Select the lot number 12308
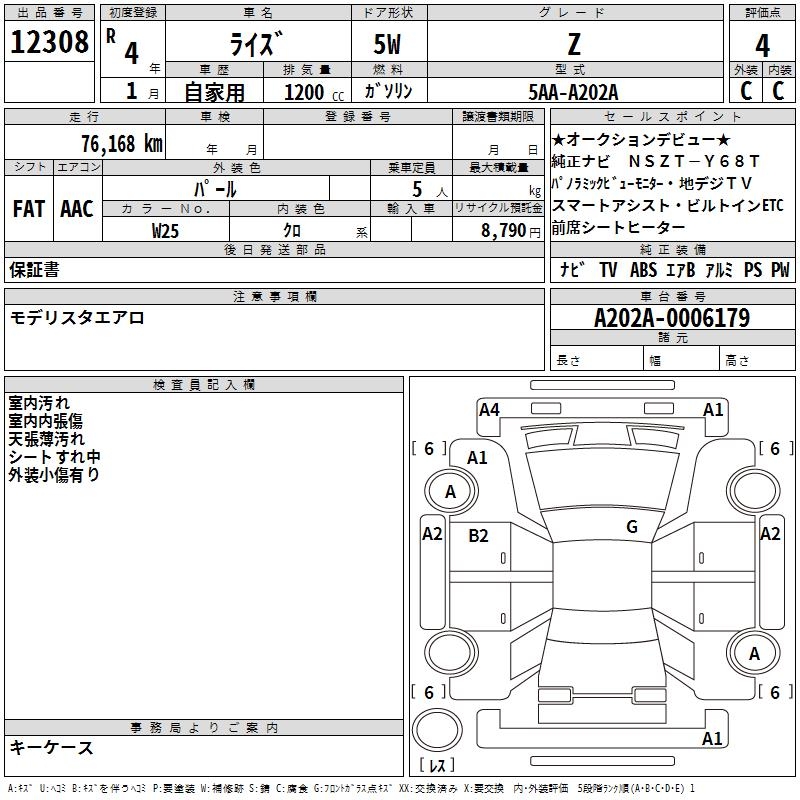The image size is (800, 800). point(49,42)
